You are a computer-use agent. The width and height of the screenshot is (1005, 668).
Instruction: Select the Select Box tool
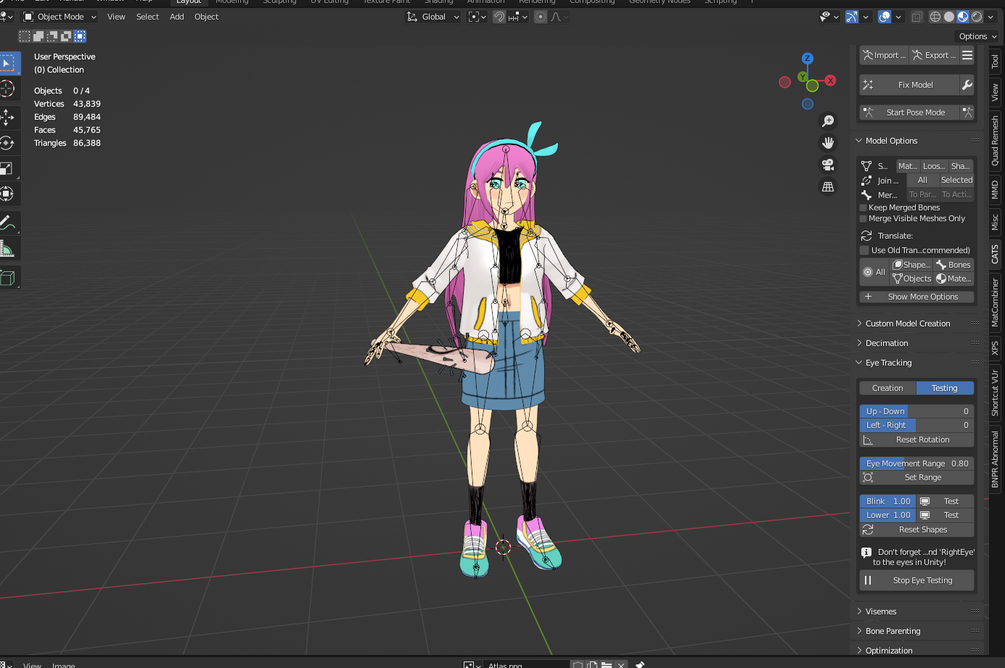[9, 63]
